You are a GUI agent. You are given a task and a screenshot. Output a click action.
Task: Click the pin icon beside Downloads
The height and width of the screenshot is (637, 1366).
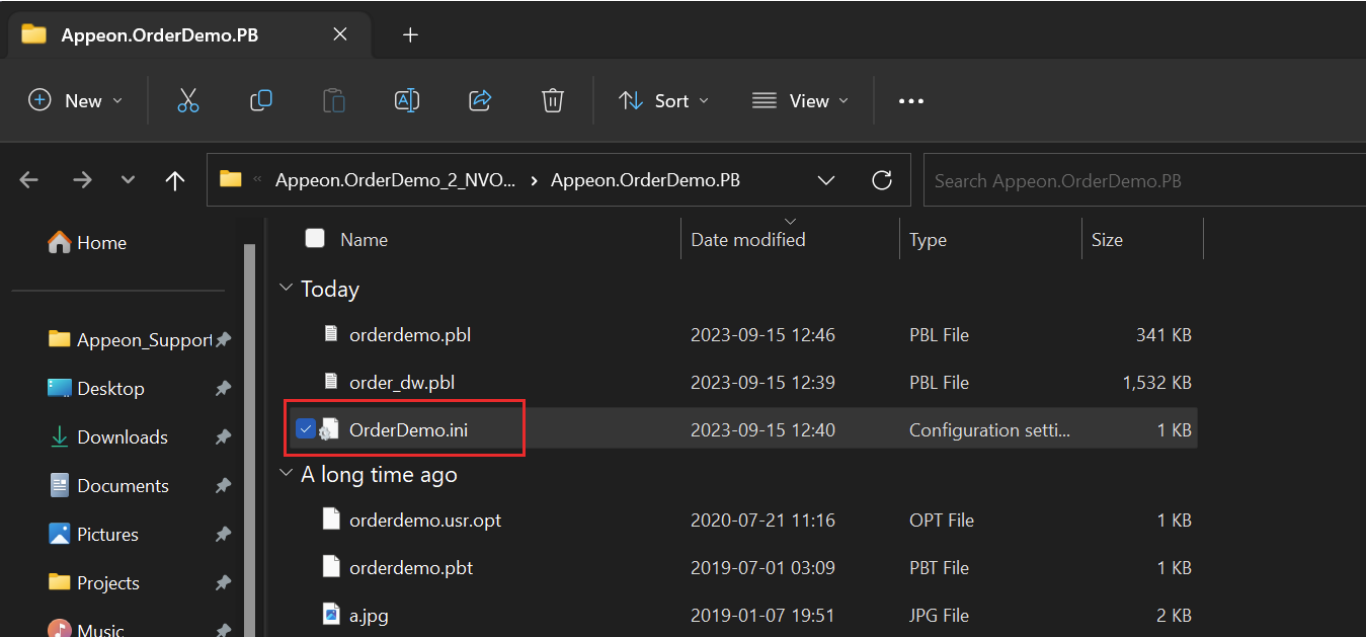coord(223,437)
